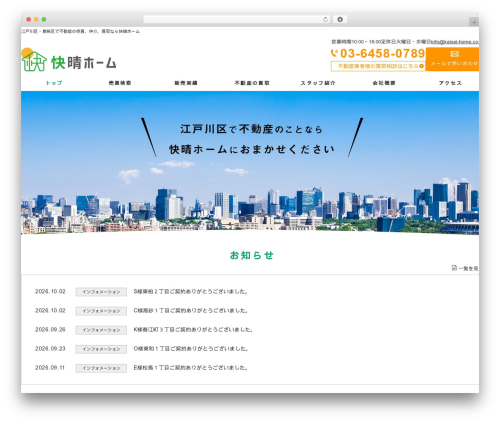Click the インフォメーション tag in the C様 row
This screenshot has height=423, width=500.
pos(101,311)
